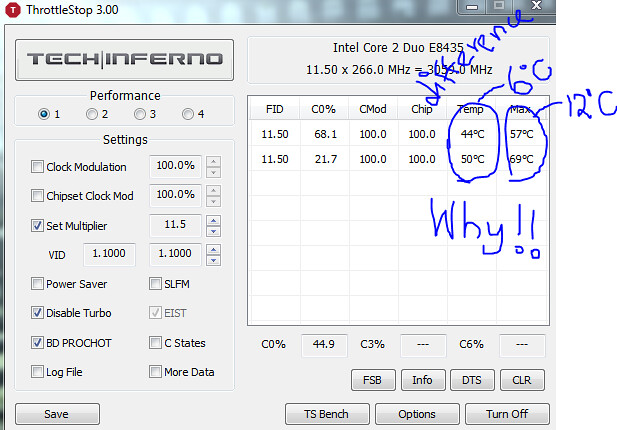Select Performance profile 3
The image size is (617, 430).
pos(140,114)
